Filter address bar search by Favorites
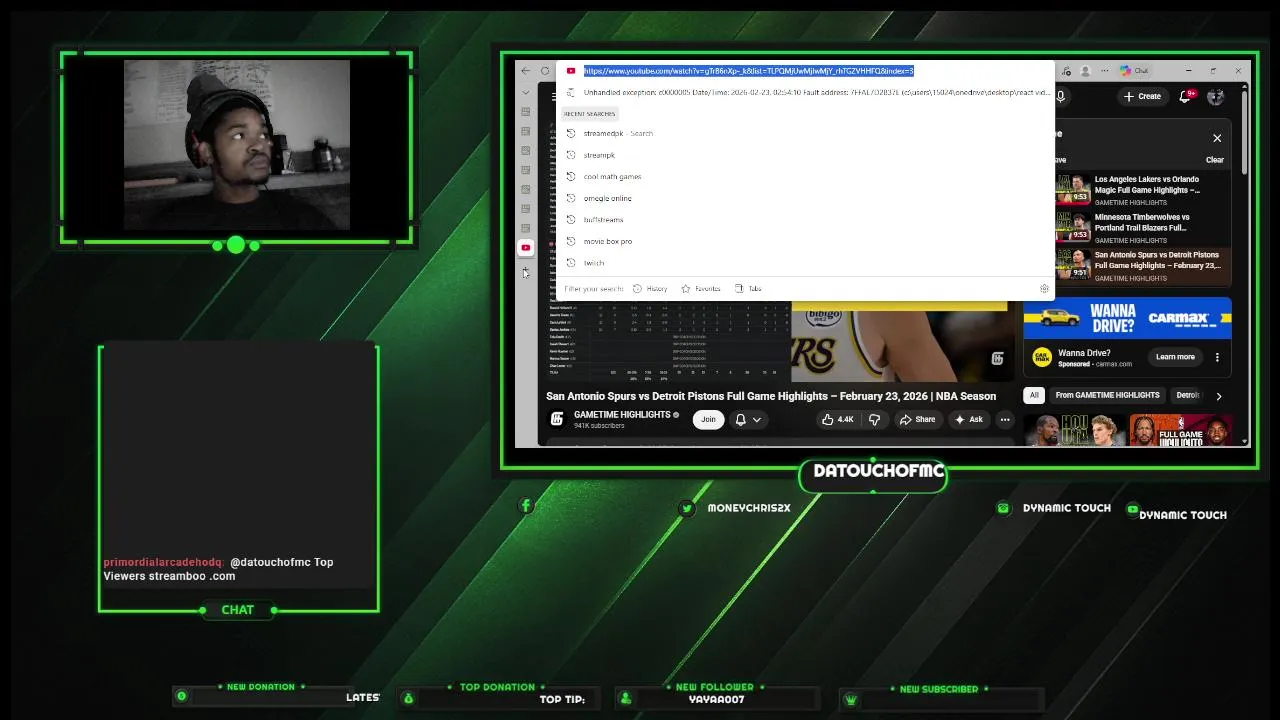Viewport: 1280px width, 720px height. click(700, 288)
